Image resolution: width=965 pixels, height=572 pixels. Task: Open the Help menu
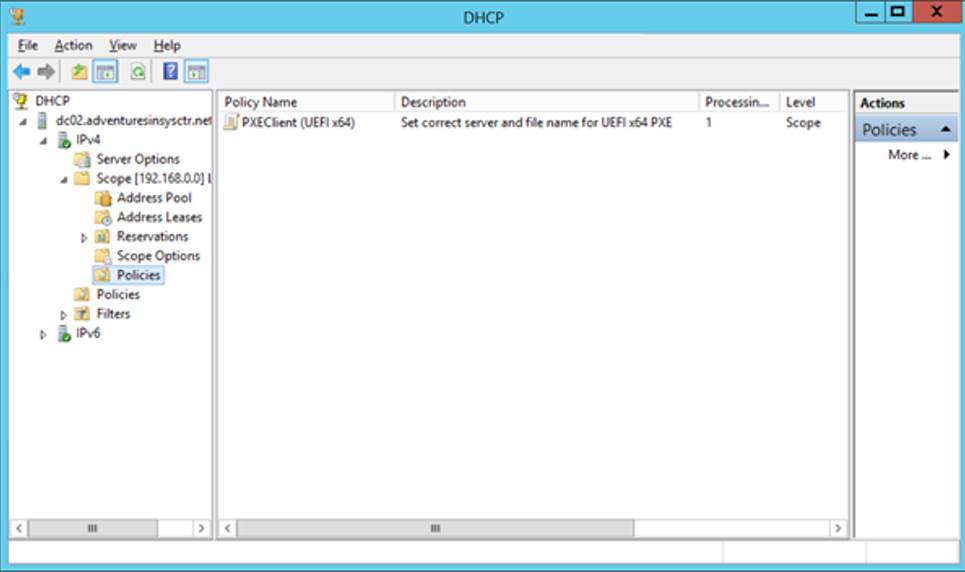click(x=167, y=46)
